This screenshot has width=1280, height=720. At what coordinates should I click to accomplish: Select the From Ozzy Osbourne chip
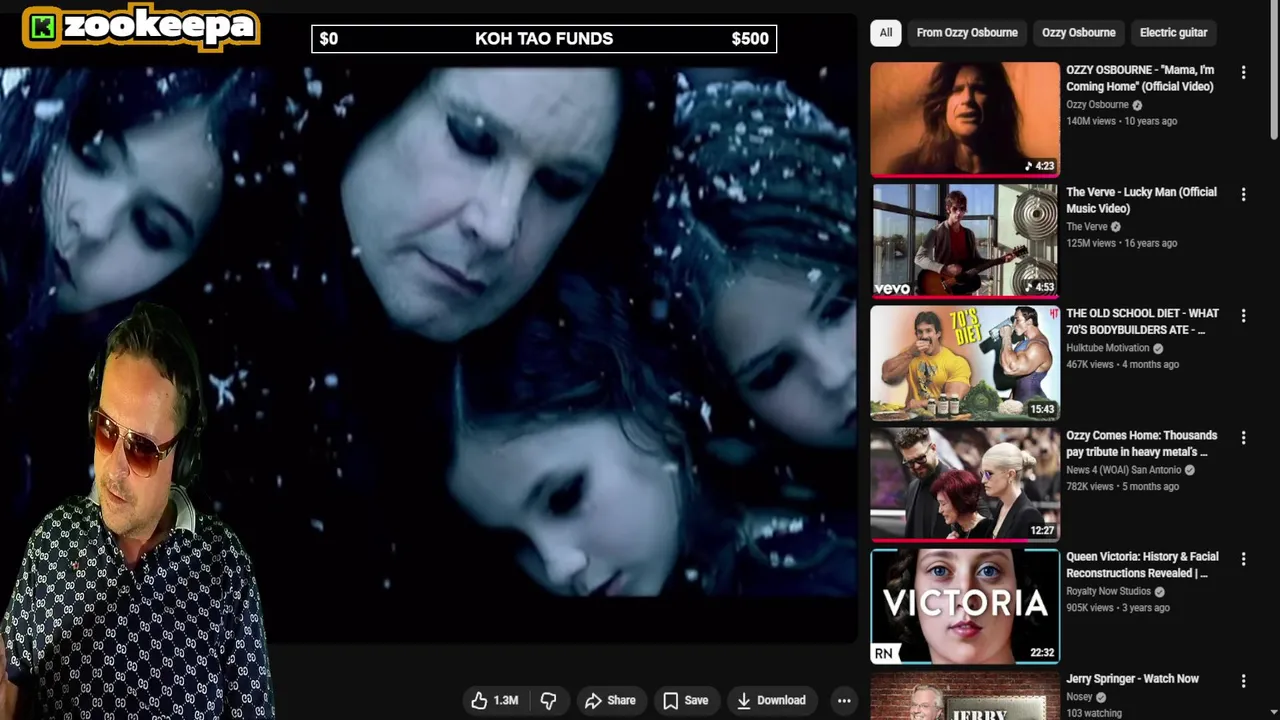[x=967, y=33]
